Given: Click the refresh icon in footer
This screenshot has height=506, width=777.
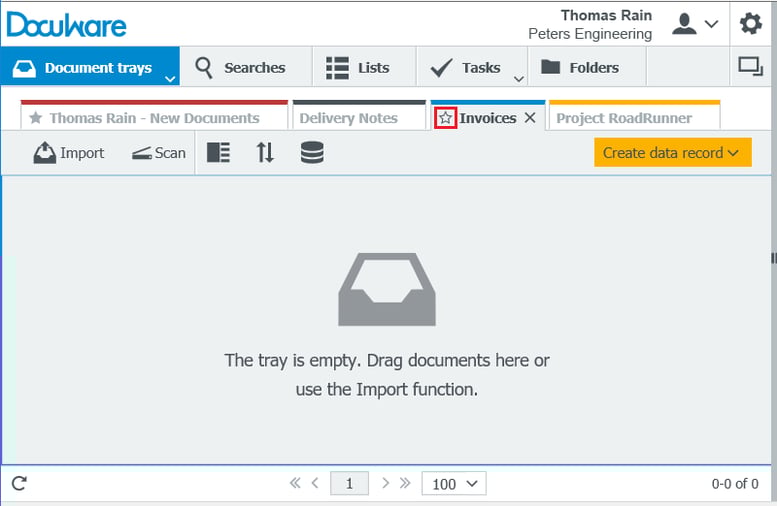Looking at the screenshot, I should 19,484.
